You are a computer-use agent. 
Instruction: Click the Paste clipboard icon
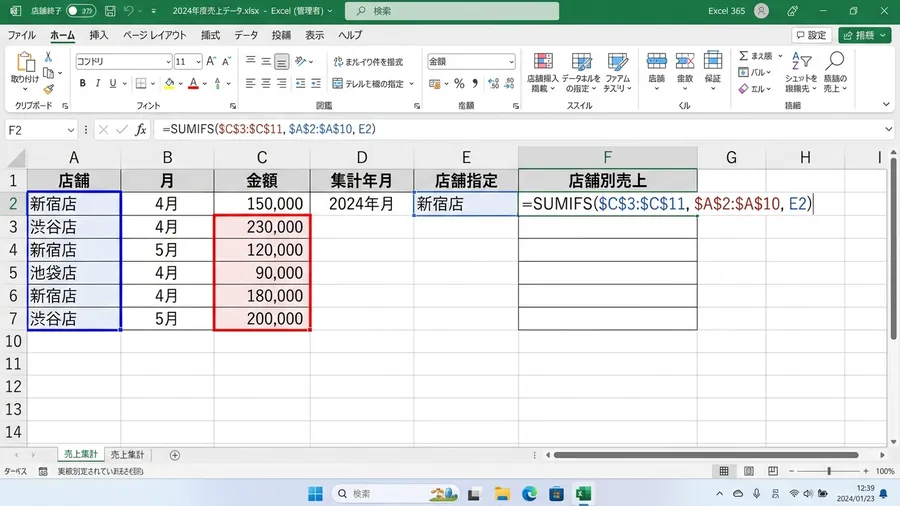(x=25, y=61)
